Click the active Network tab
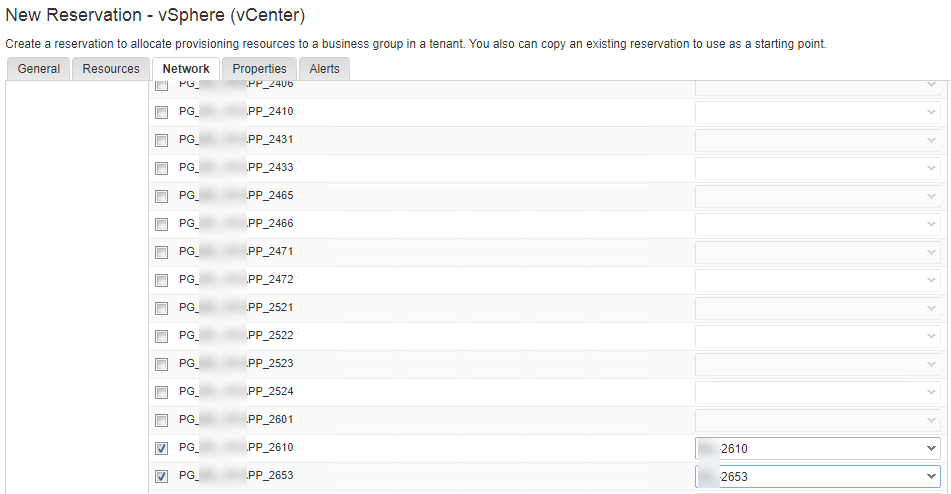The image size is (951, 494). coord(186,69)
